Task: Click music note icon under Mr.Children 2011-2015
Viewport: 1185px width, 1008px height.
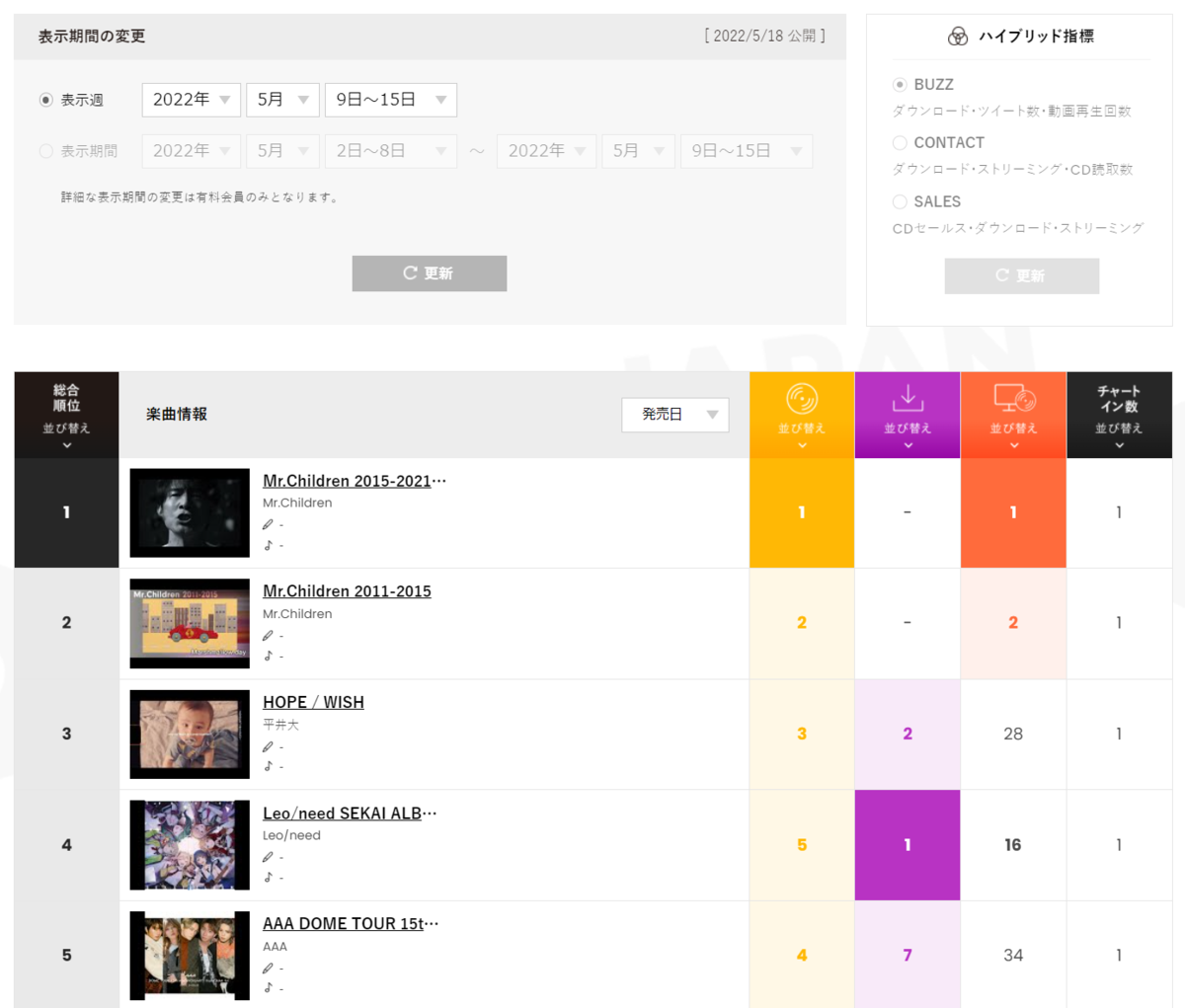Action: click(x=268, y=656)
